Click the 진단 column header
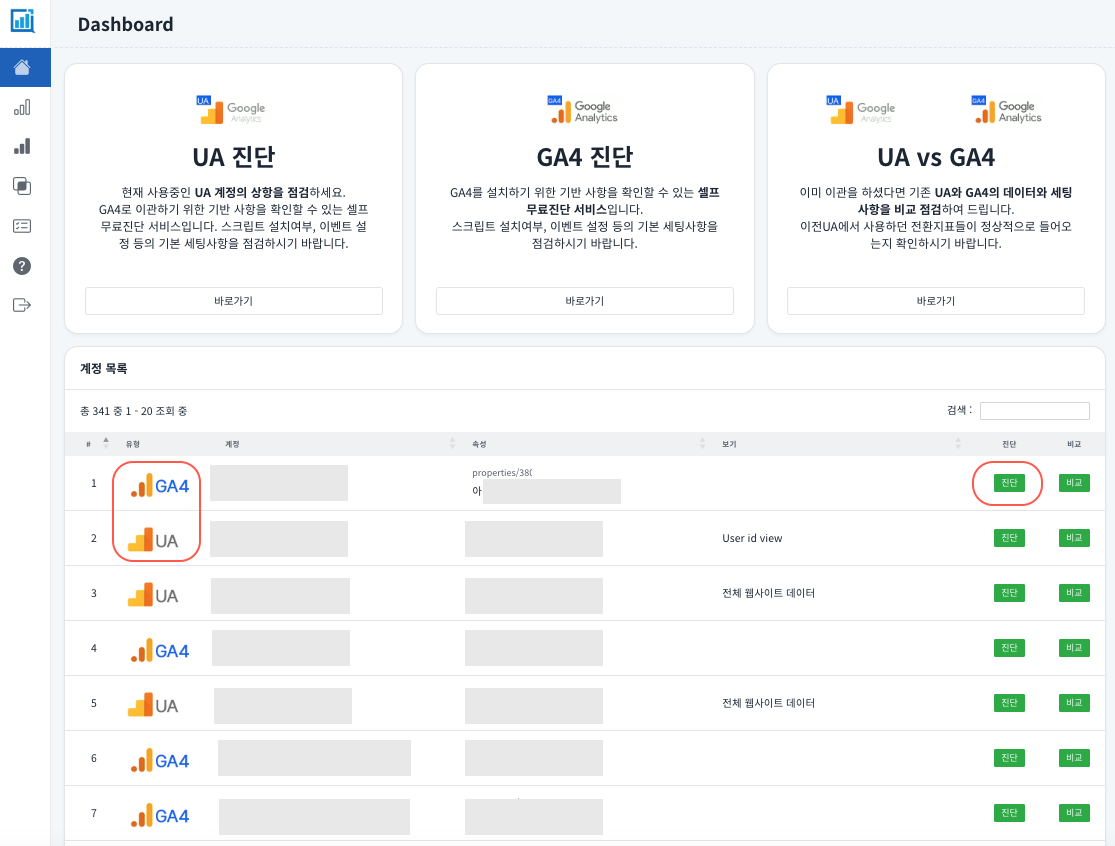Screen dimensions: 1115x846 tap(1009, 444)
